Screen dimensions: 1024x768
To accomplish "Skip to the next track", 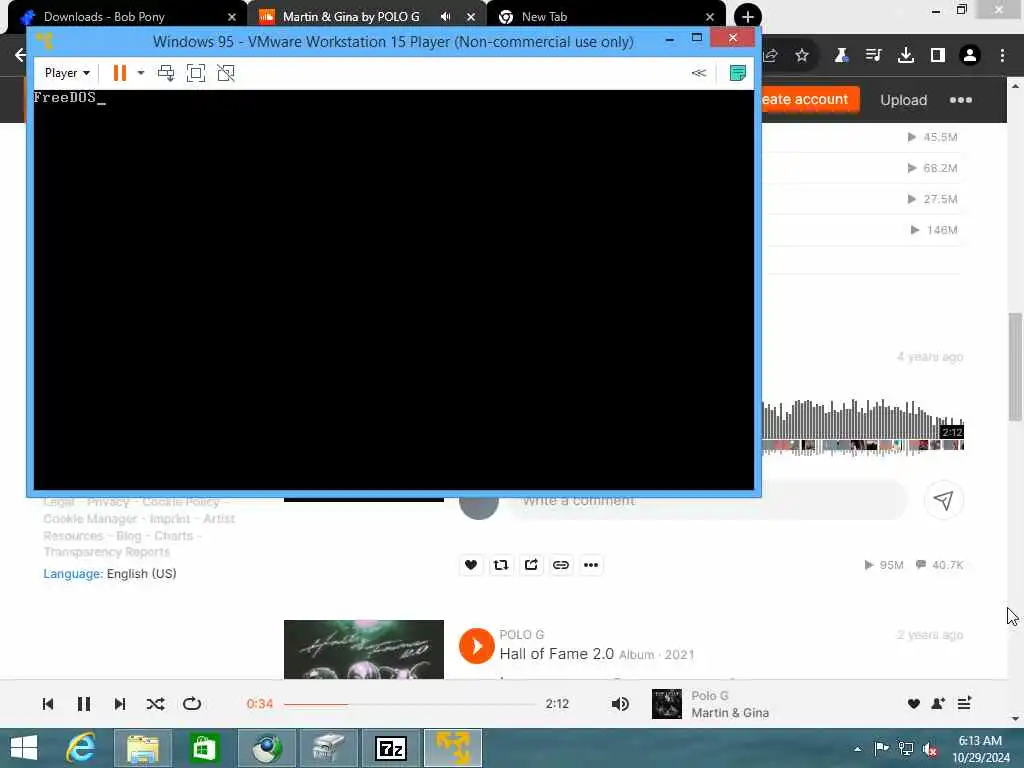I will click(120, 704).
